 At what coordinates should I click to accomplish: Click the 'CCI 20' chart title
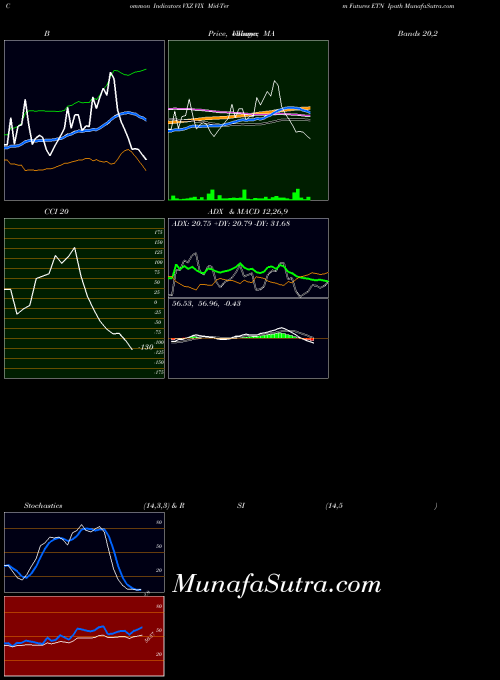(56, 212)
